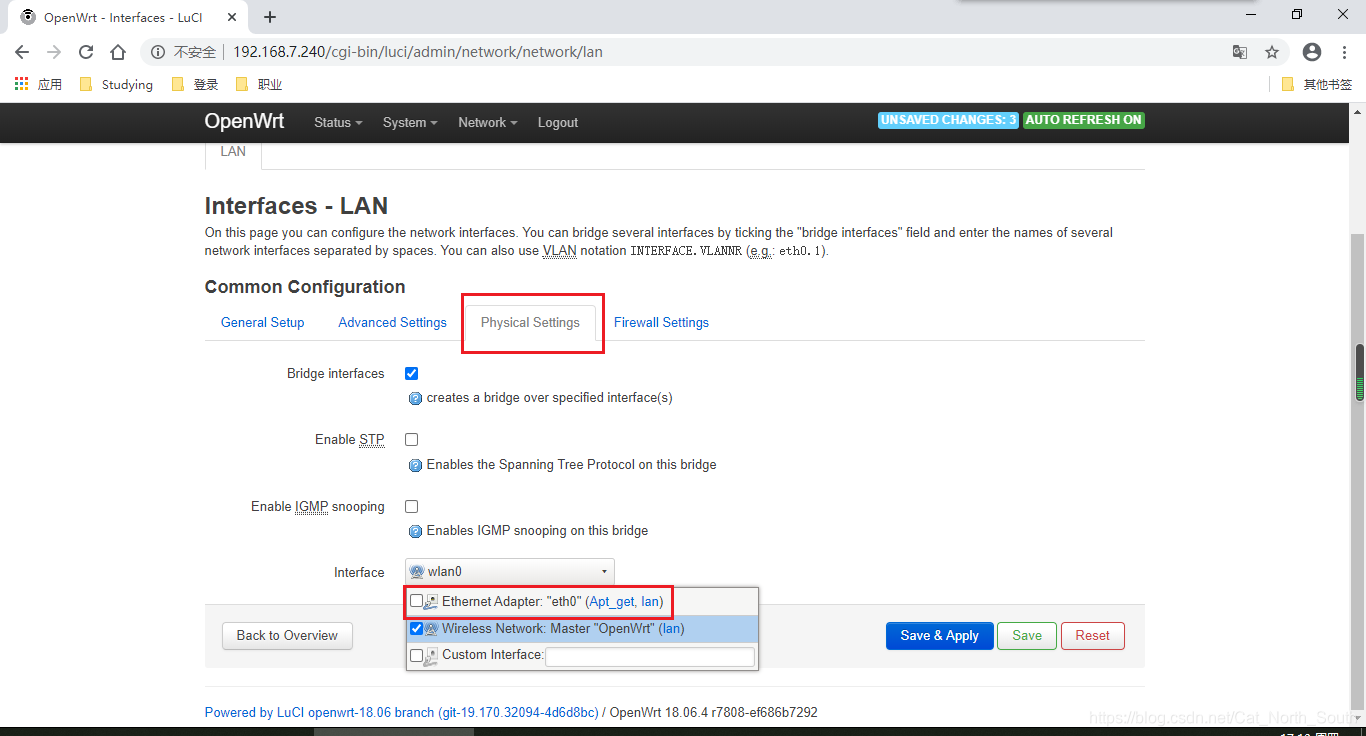Click Custom Interface text field
Screen dimensions: 1366x736
[x=649, y=656]
